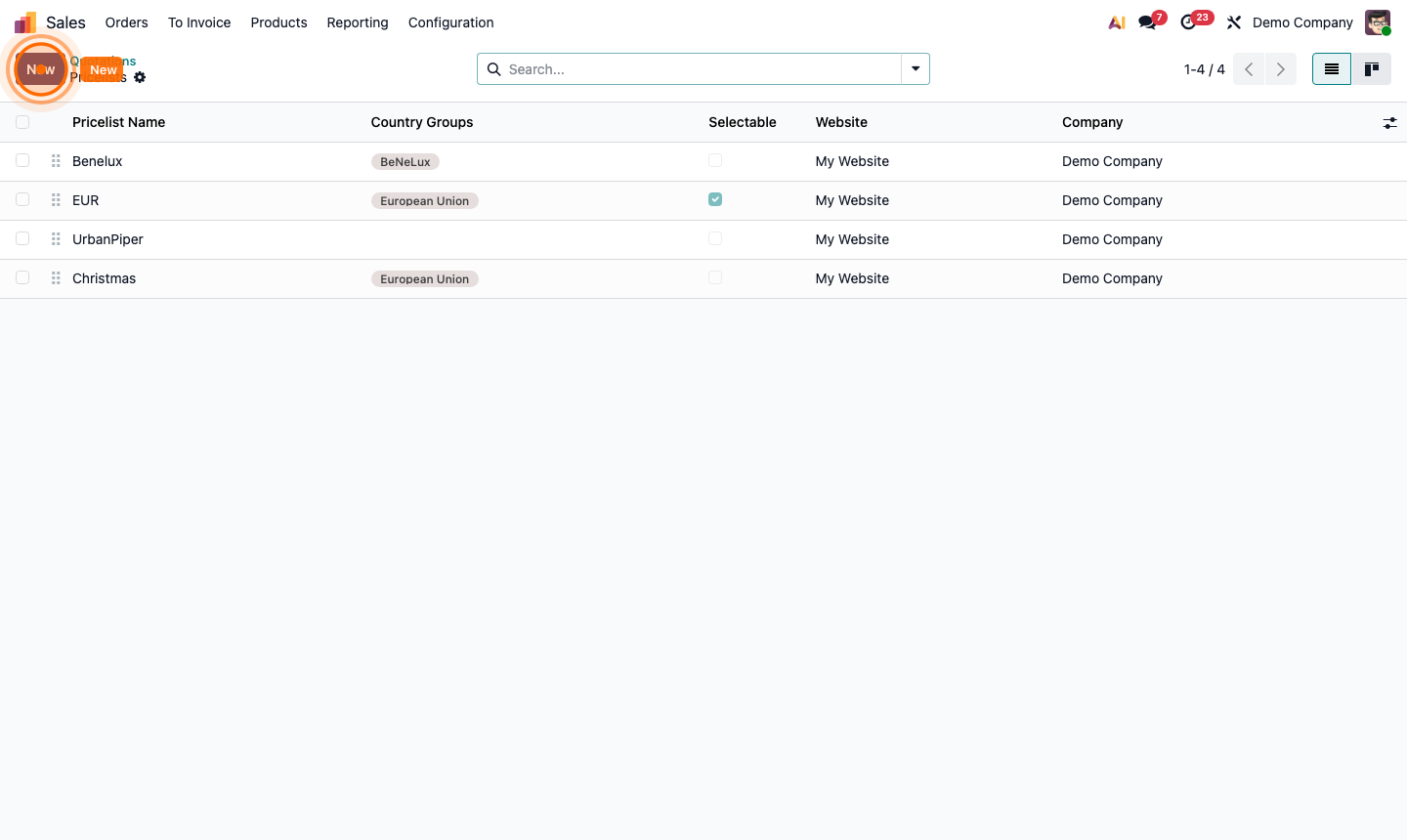Open the AI assistant
This screenshot has height=840, width=1407.
(1116, 21)
